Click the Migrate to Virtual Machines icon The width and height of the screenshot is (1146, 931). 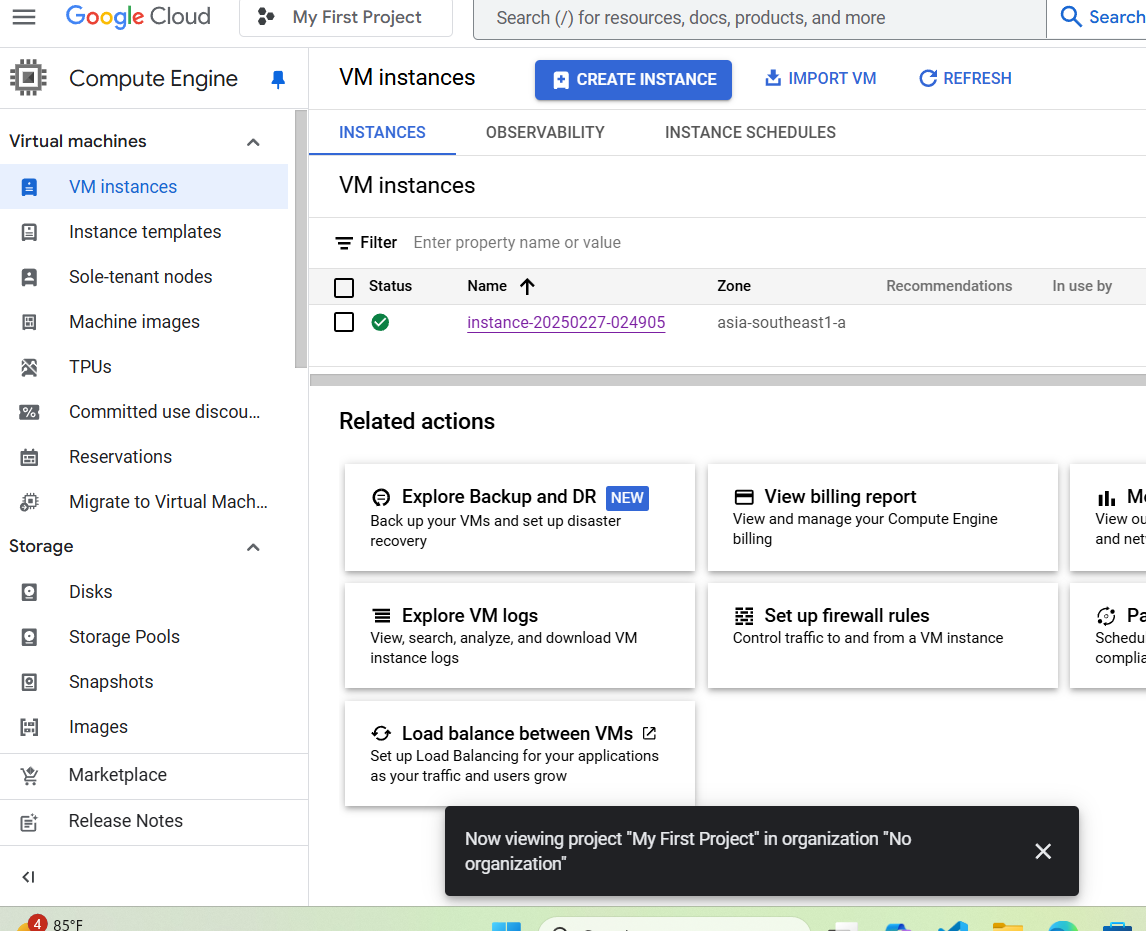click(29, 502)
